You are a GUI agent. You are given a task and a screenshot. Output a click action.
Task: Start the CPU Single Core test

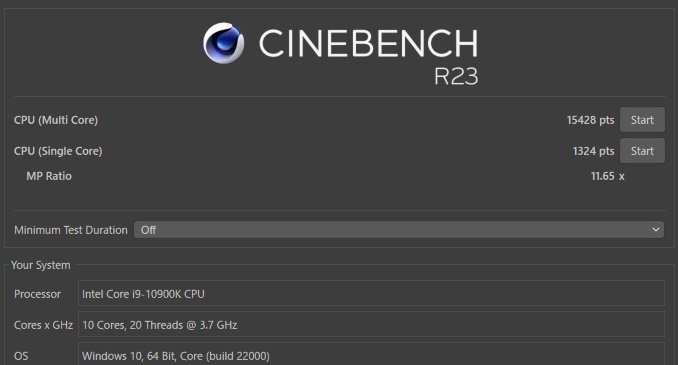click(642, 151)
